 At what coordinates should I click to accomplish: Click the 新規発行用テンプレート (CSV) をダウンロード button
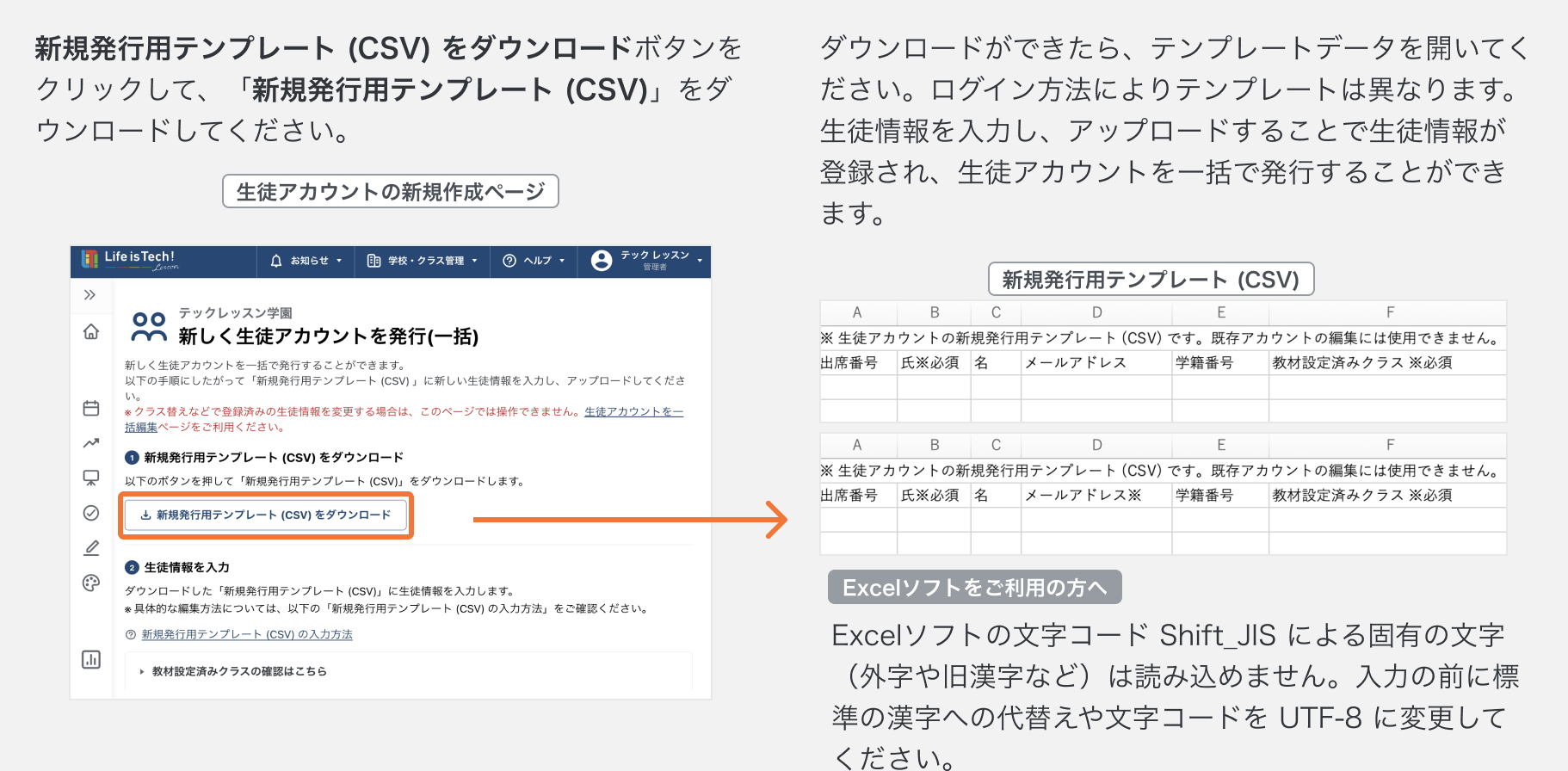point(266,515)
